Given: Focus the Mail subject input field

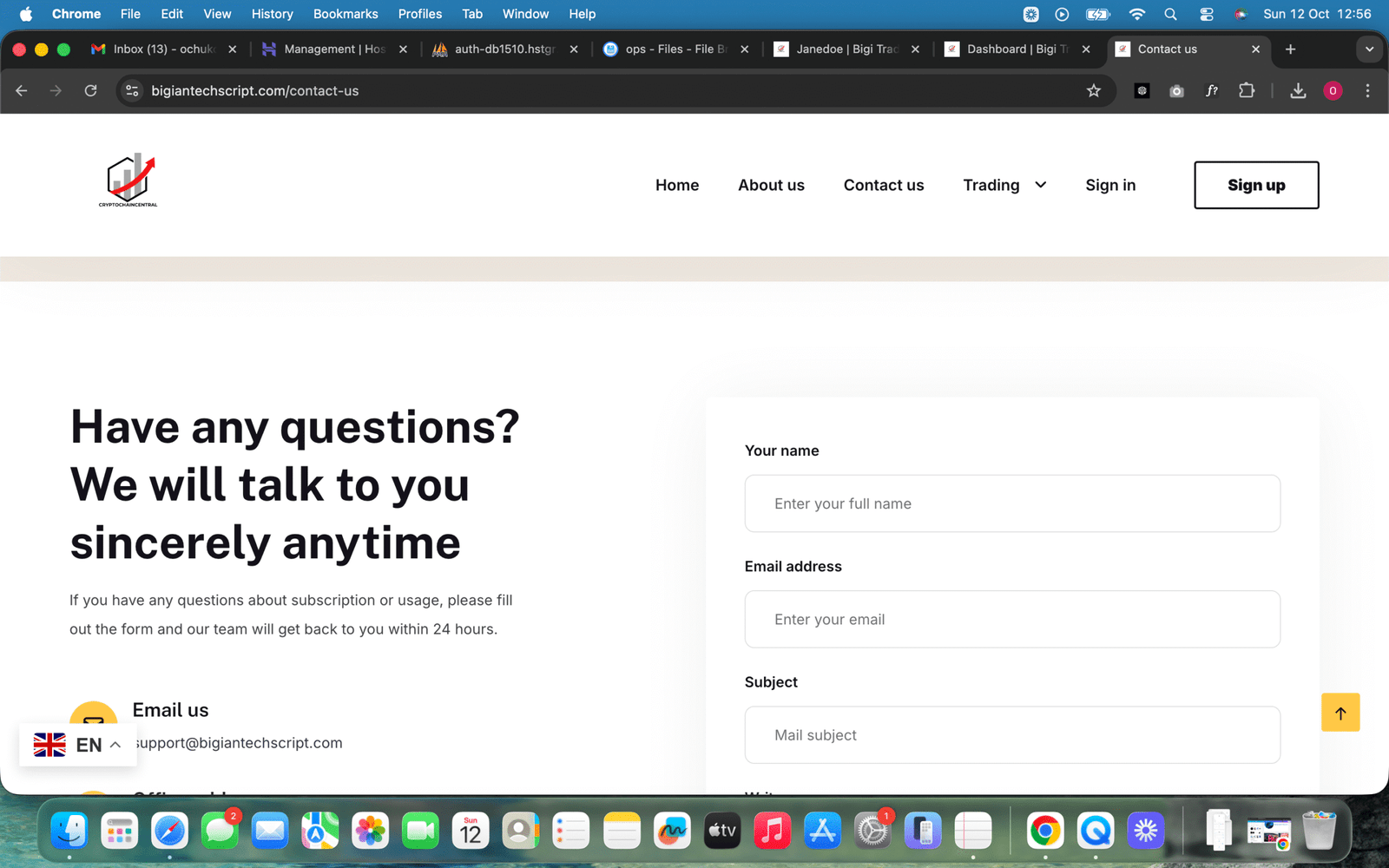Looking at the screenshot, I should click(1011, 735).
